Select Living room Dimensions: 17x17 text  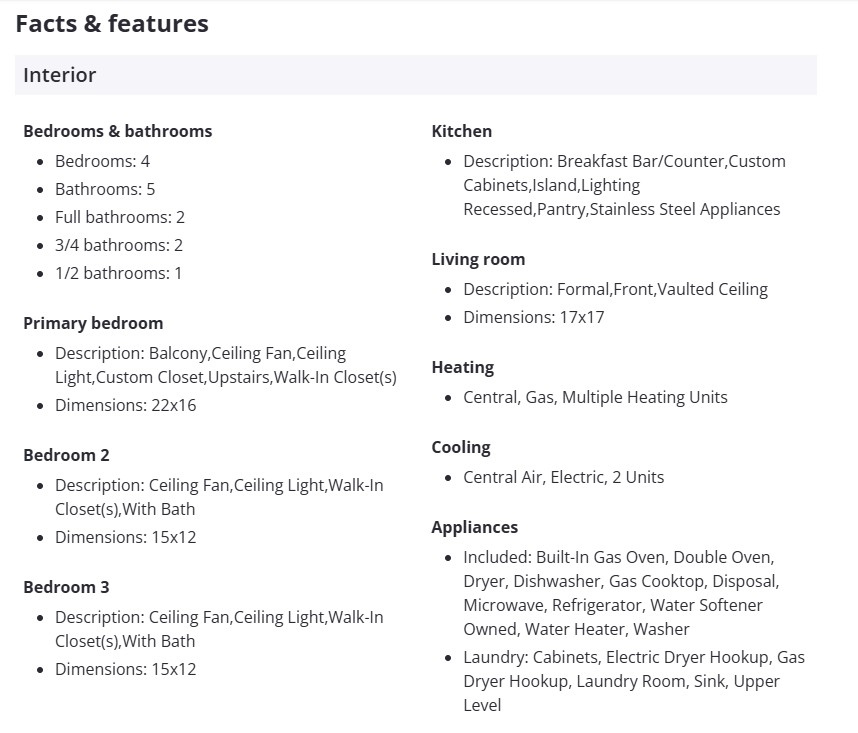(533, 317)
